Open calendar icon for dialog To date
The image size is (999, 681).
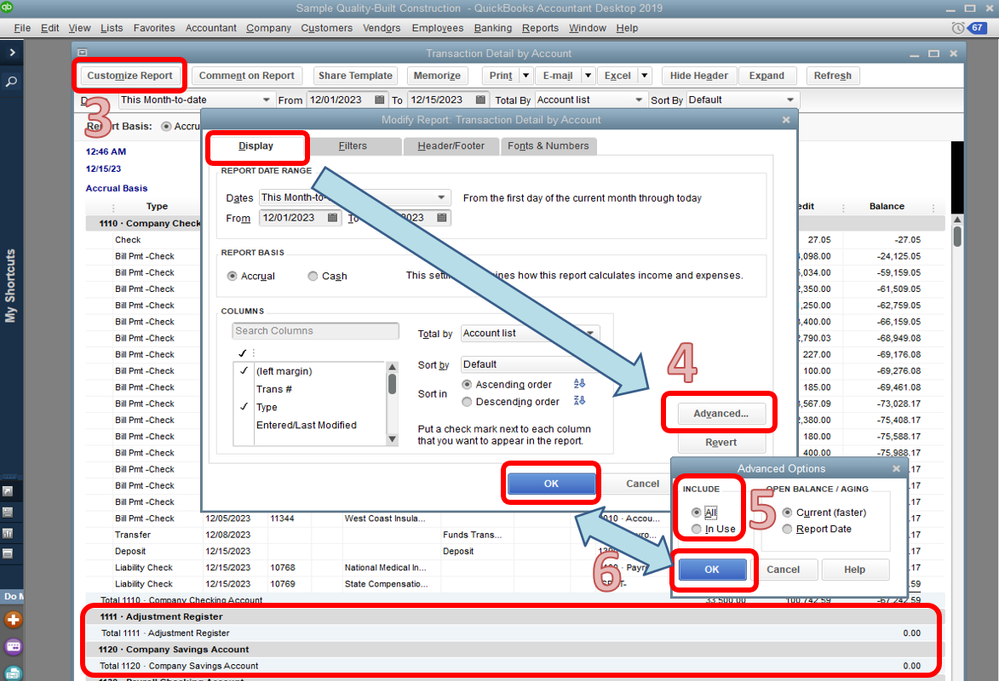tap(442, 218)
